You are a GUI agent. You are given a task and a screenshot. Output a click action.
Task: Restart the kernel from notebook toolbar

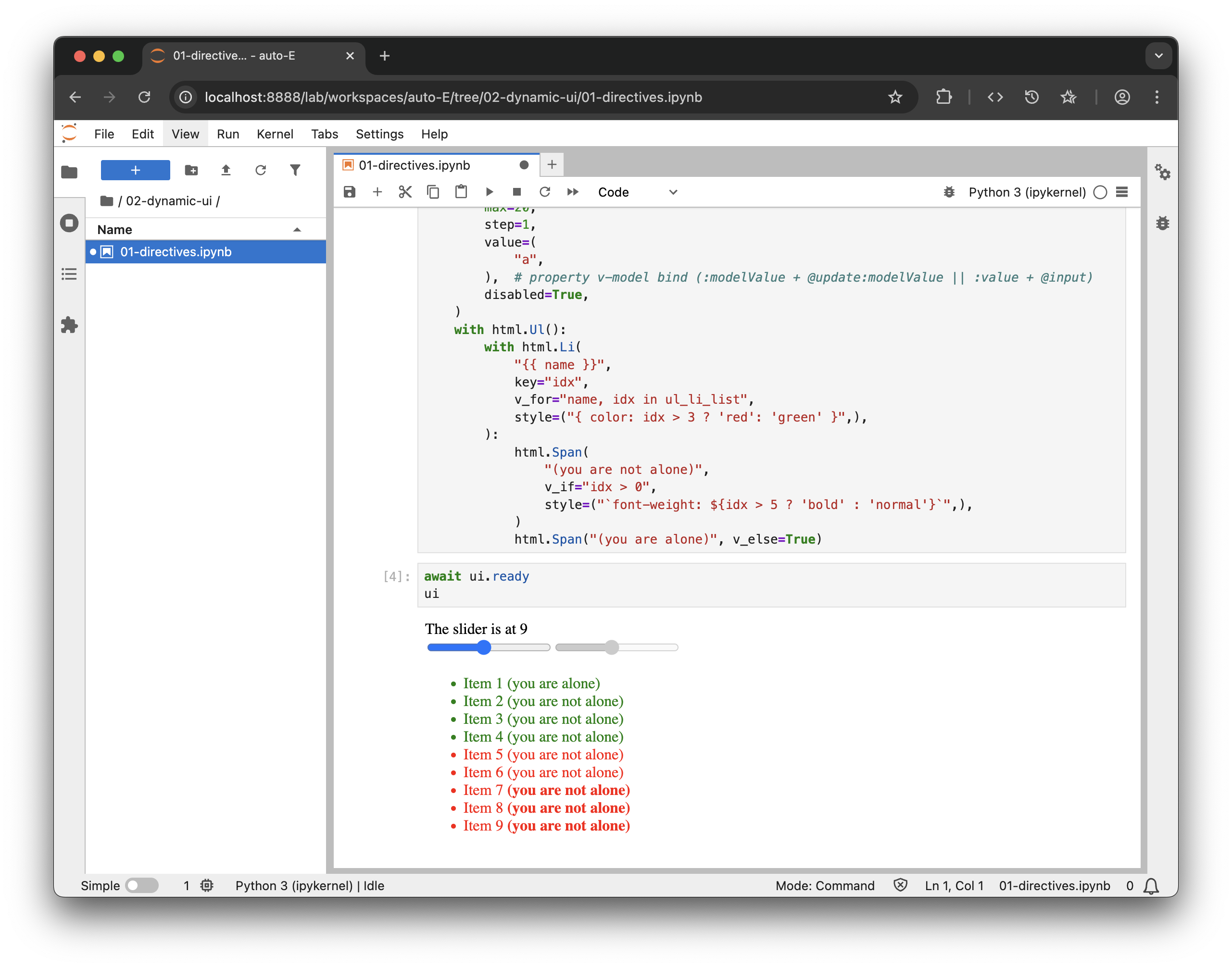click(x=544, y=192)
